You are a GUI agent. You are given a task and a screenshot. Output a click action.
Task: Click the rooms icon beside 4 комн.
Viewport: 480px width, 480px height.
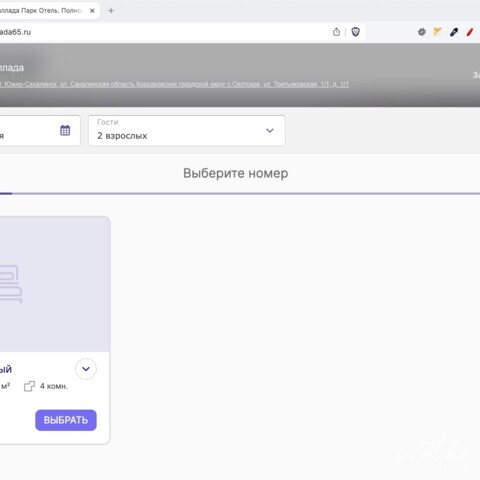coord(29,386)
